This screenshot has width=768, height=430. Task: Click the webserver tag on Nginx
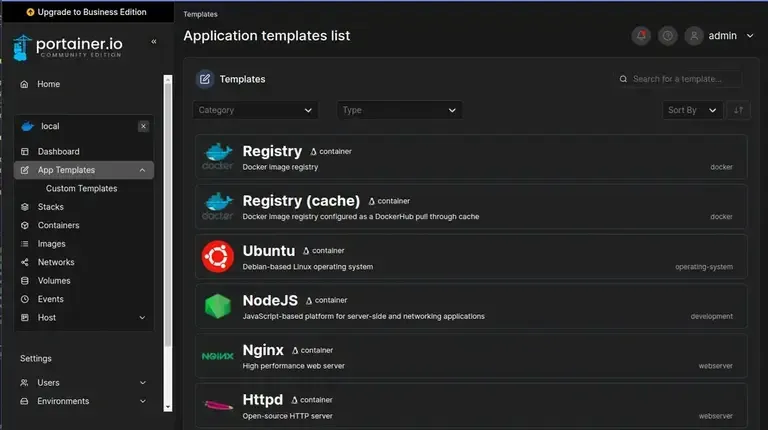(x=716, y=366)
